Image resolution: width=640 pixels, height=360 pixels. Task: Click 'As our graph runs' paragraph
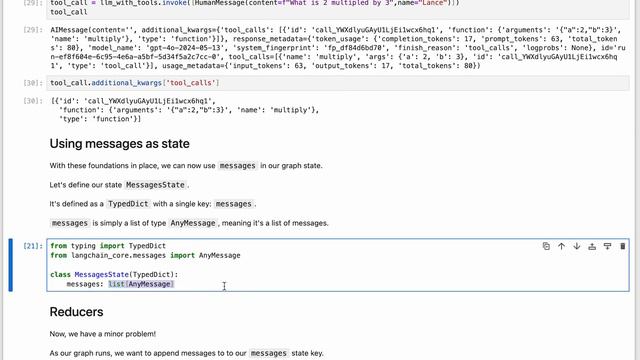187,353
